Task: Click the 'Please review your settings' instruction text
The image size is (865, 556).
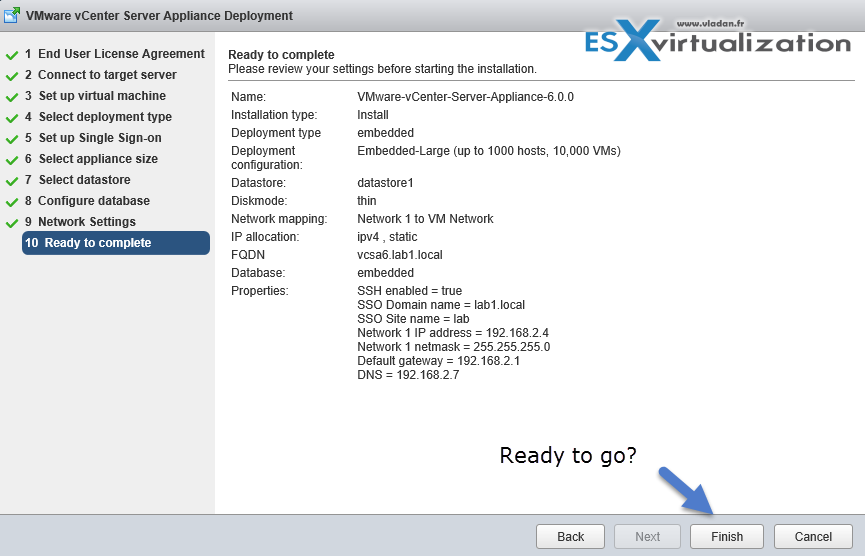Action: [382, 69]
